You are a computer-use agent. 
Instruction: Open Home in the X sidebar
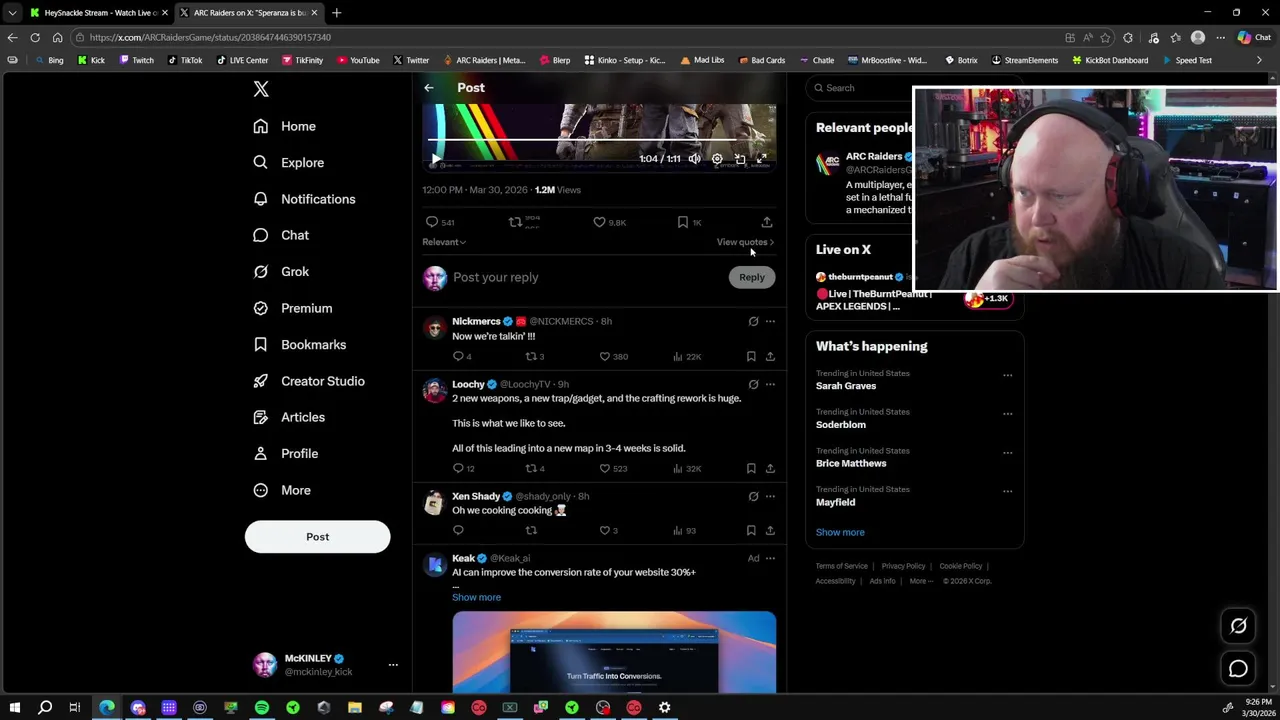285,126
